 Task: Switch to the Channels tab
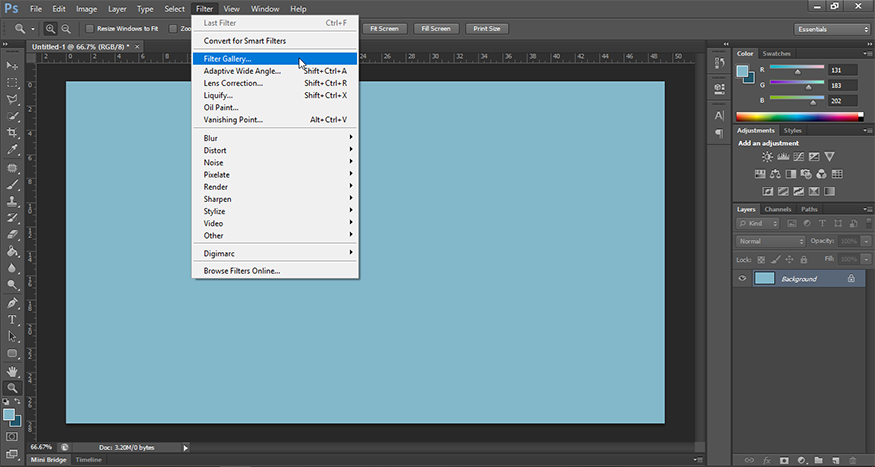778,209
